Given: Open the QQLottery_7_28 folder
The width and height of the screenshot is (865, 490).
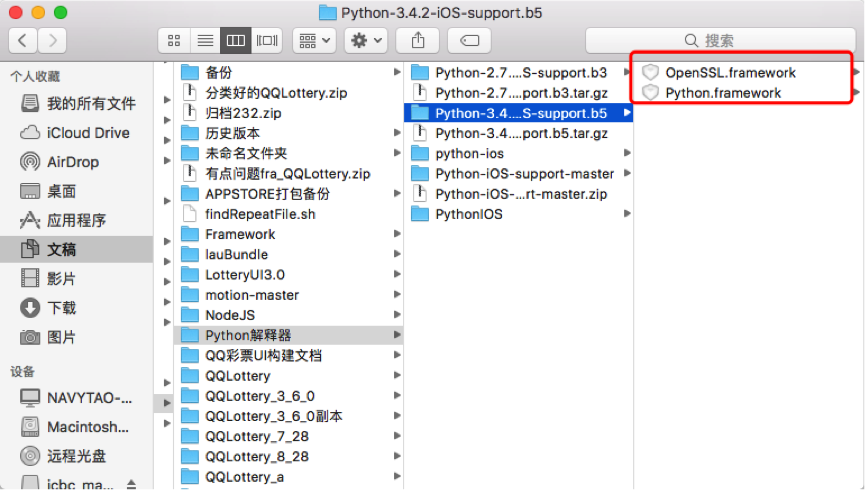Looking at the screenshot, I should coord(289,436).
